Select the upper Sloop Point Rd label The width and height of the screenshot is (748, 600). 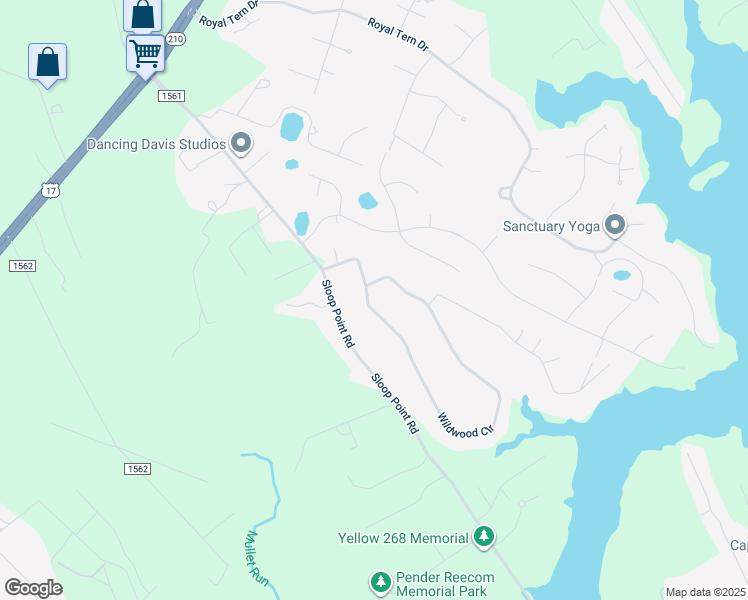coord(338,313)
